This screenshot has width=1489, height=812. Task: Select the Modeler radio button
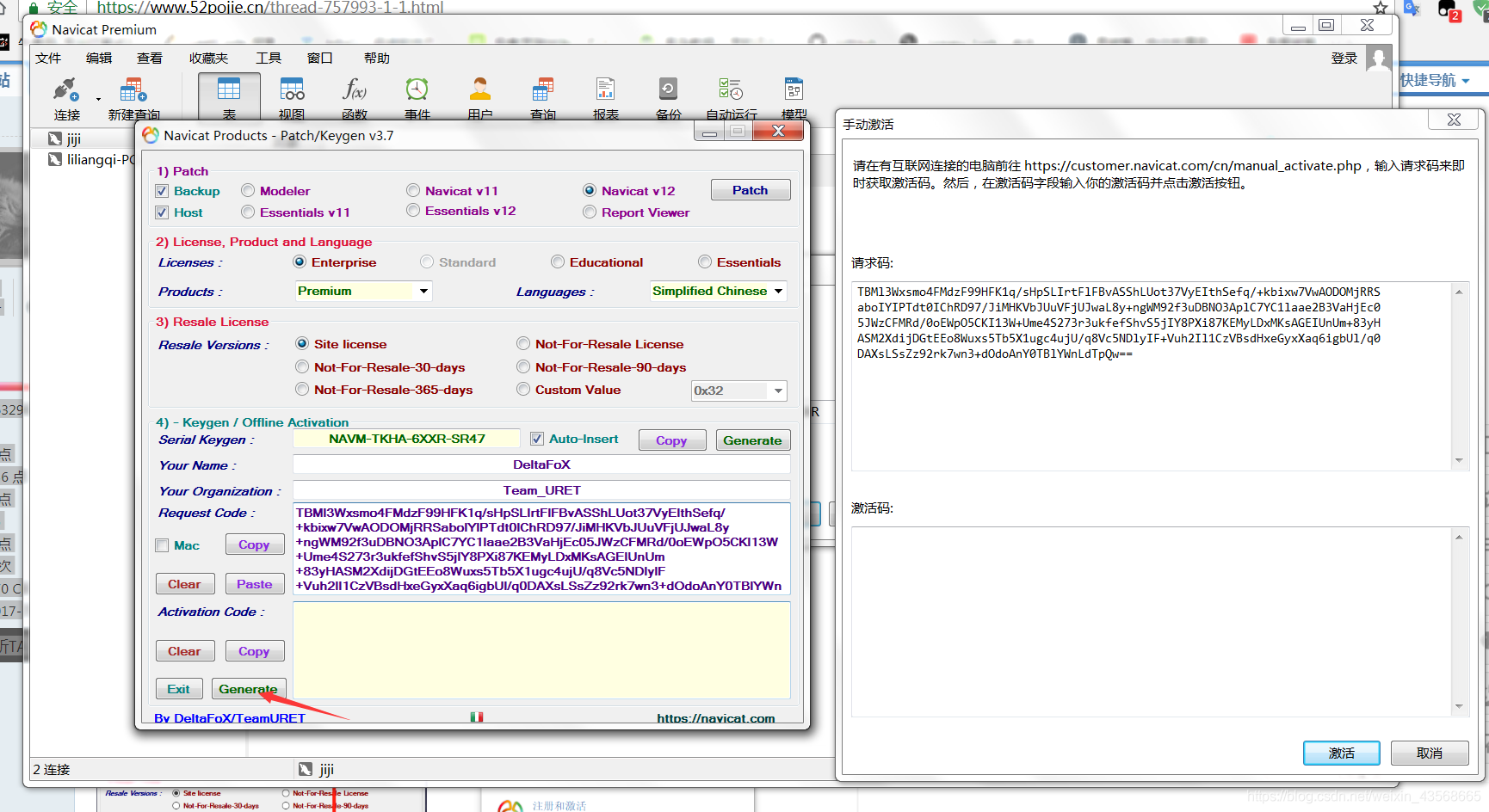pyautogui.click(x=248, y=190)
